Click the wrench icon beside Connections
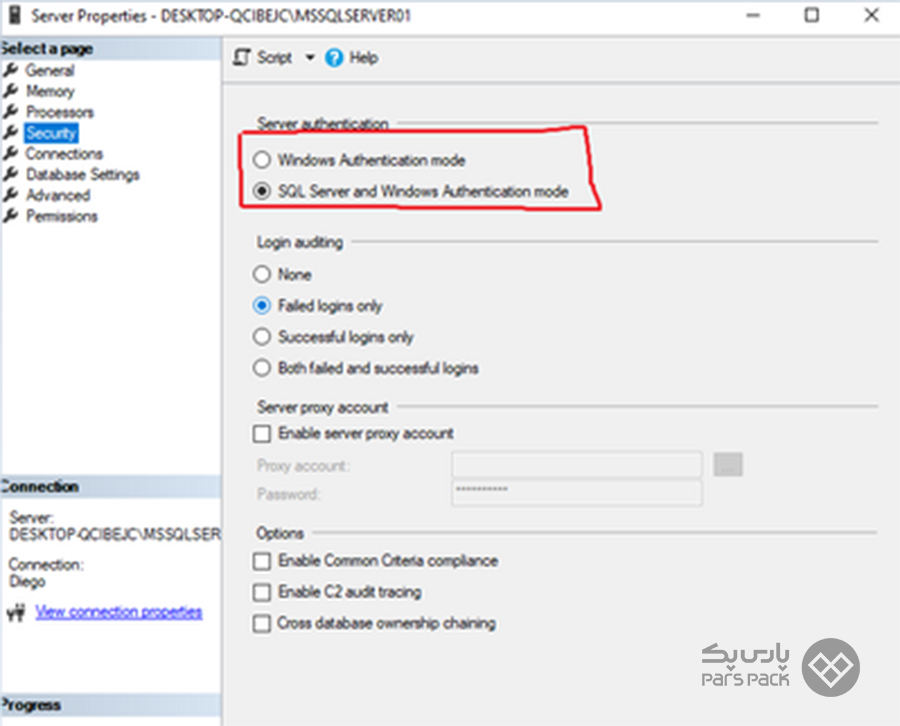Image resolution: width=900 pixels, height=726 pixels. (x=11, y=153)
